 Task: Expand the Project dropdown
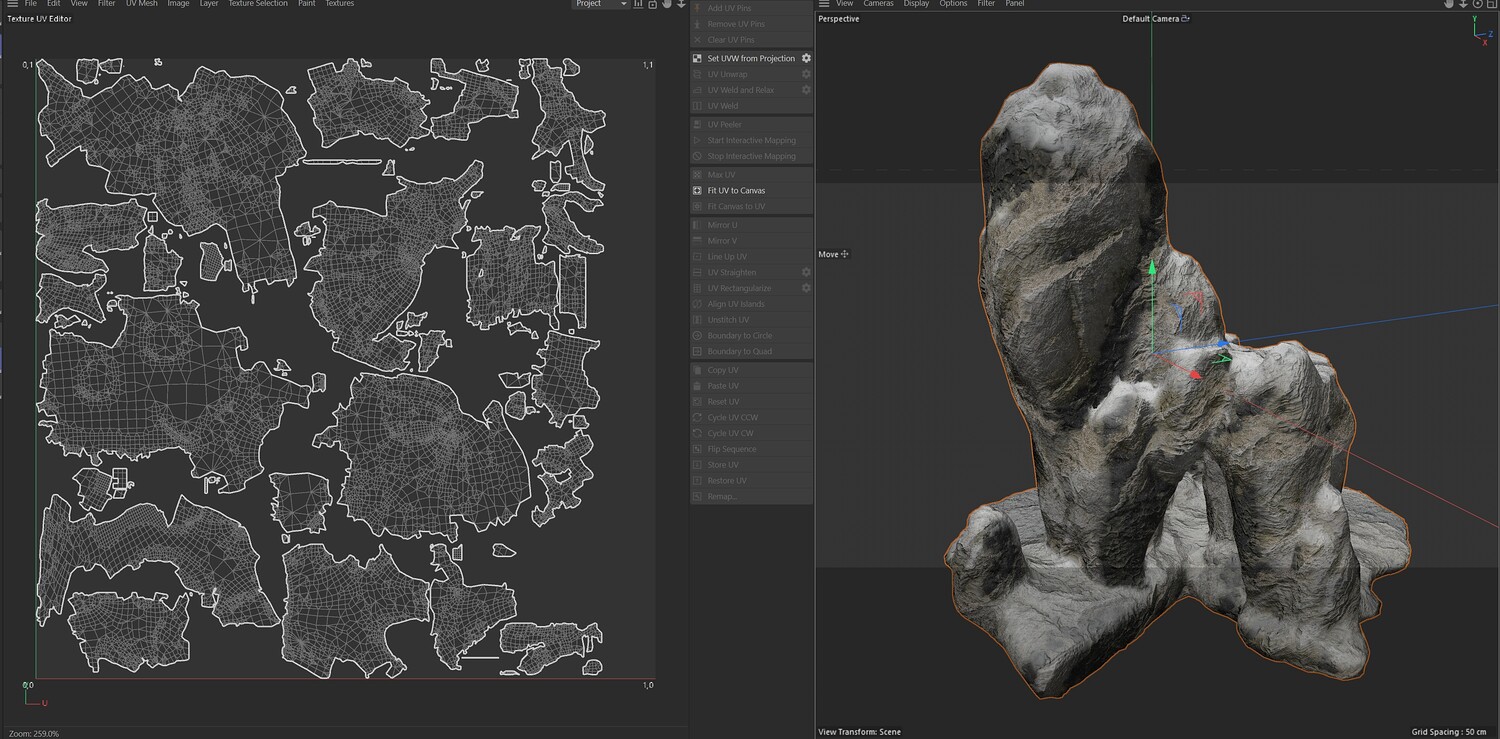600,4
